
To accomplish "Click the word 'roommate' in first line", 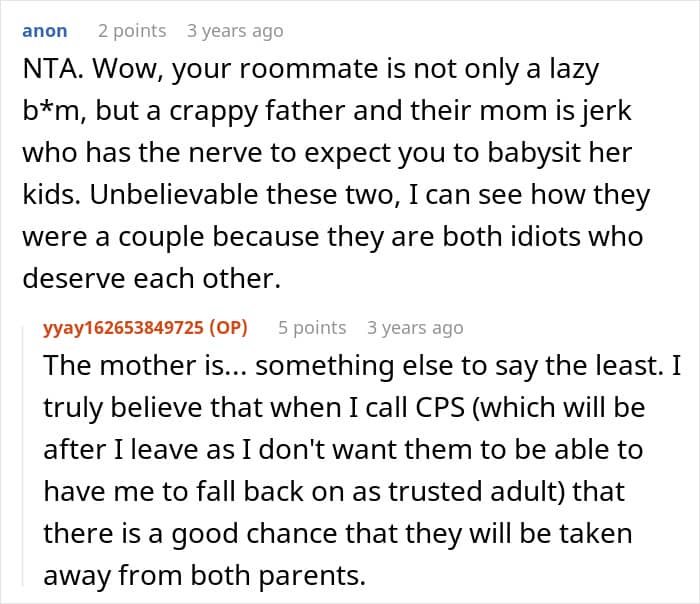I will (309, 69).
